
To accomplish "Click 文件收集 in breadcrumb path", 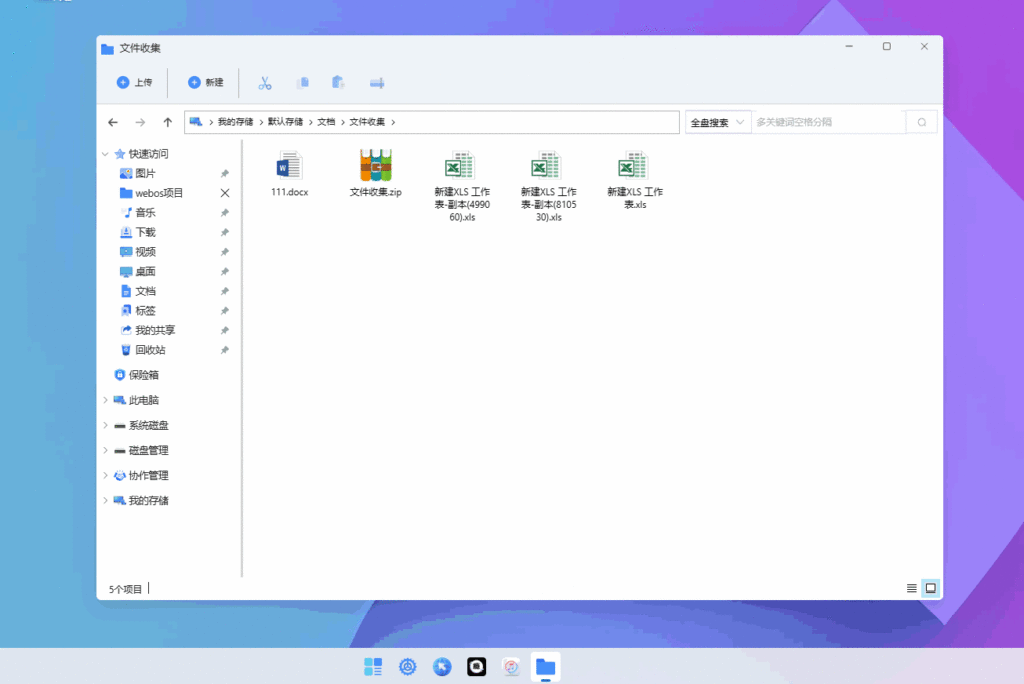I will point(367,122).
